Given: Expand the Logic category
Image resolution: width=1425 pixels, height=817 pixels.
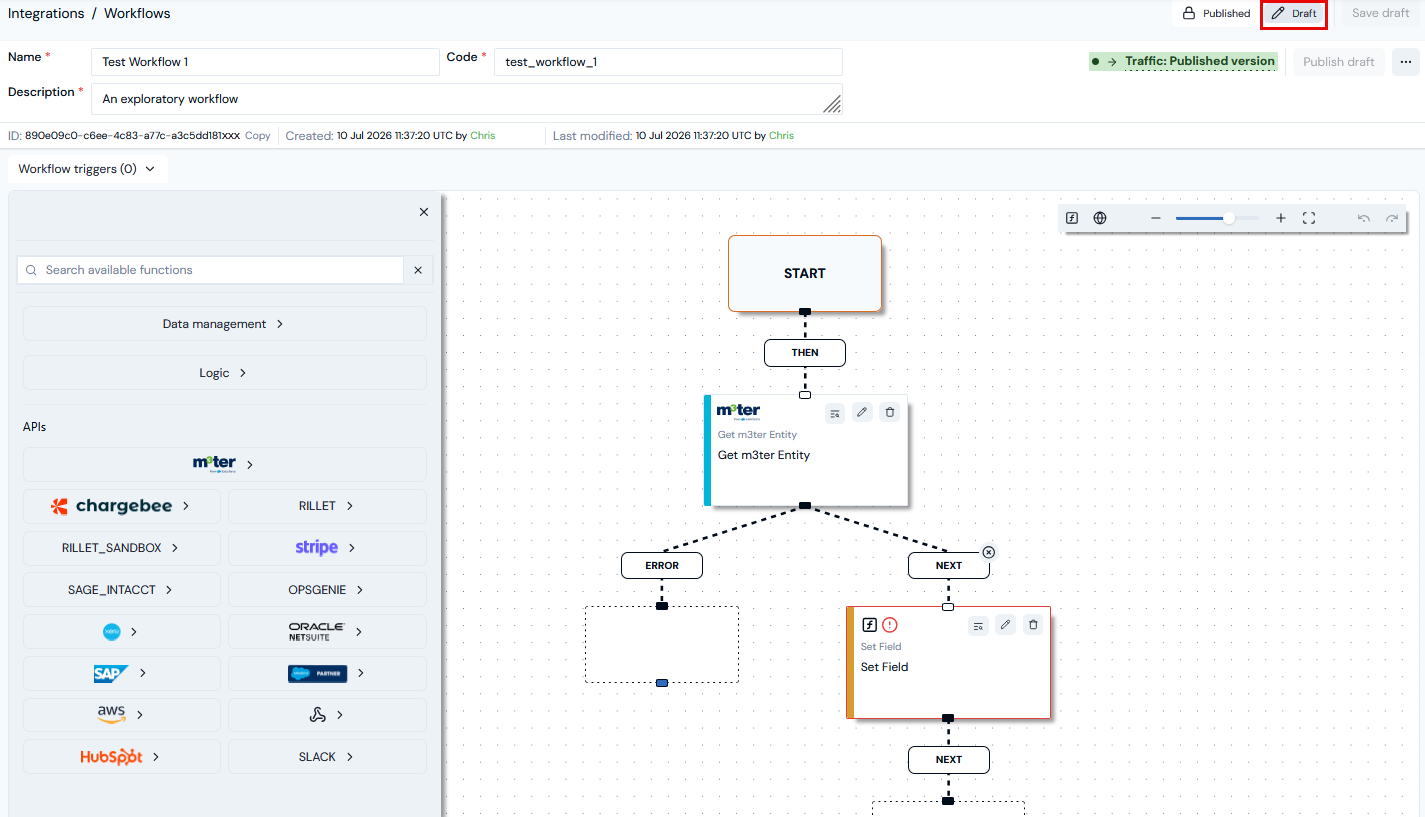Looking at the screenshot, I should click(224, 373).
